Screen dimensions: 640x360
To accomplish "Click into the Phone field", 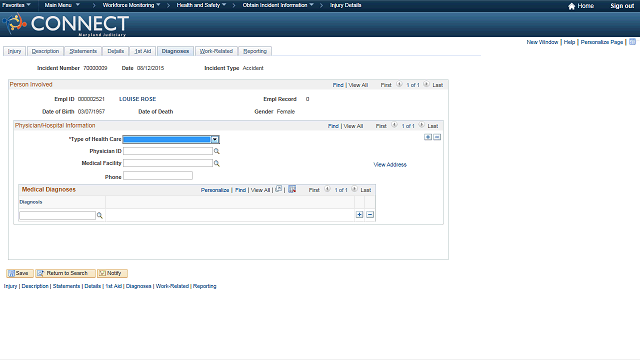I will click(x=158, y=176).
